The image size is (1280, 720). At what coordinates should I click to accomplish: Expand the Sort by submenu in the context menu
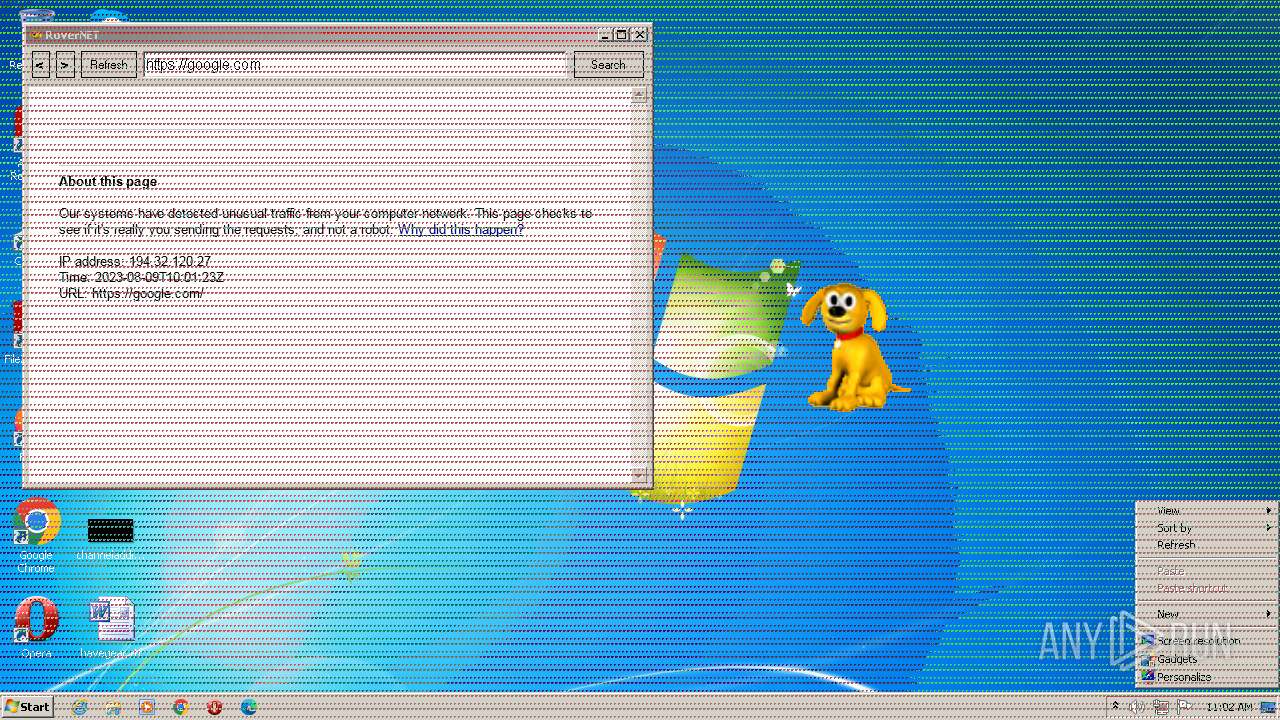tap(1207, 527)
